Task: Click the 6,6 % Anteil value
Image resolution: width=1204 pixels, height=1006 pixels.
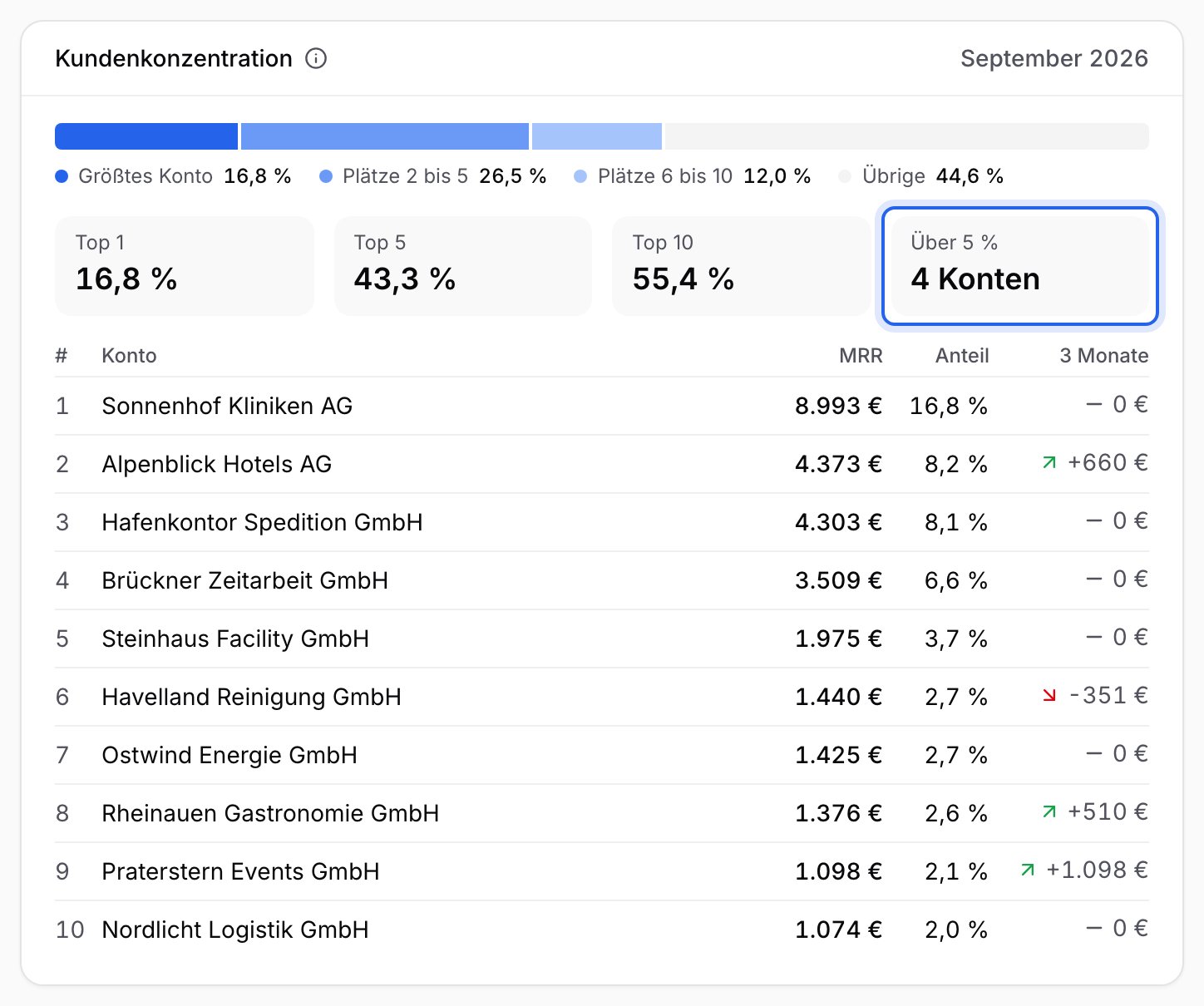Action: (956, 580)
